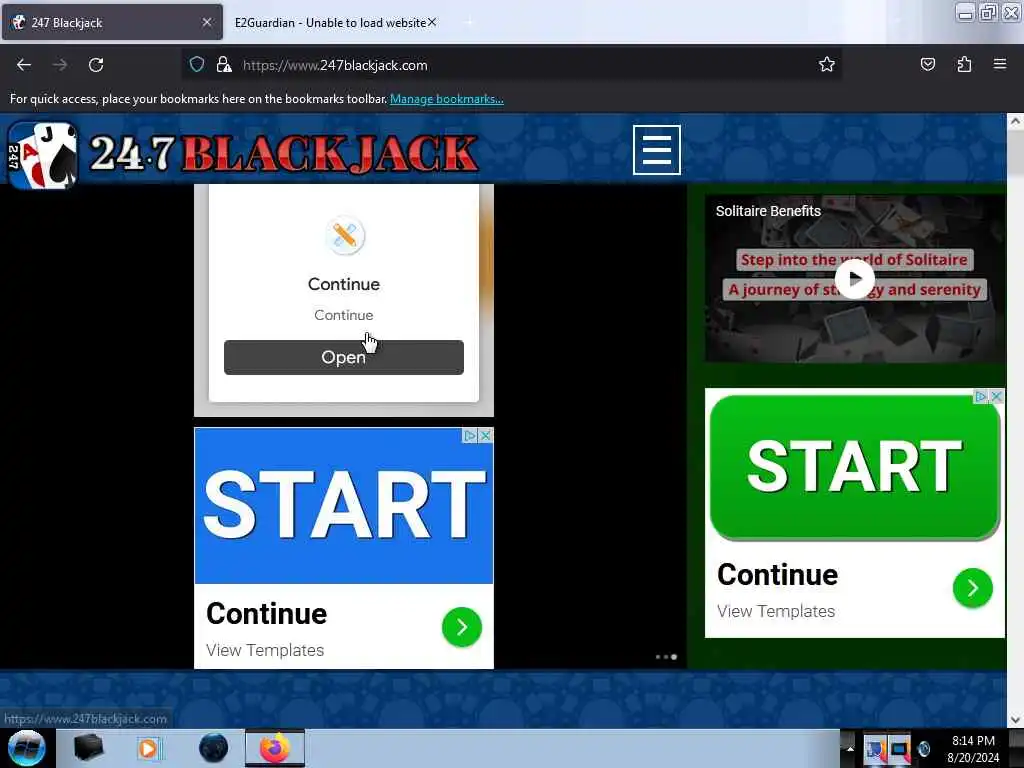1024x768 pixels.
Task: Open a new browser tab
Action: [x=468, y=22]
